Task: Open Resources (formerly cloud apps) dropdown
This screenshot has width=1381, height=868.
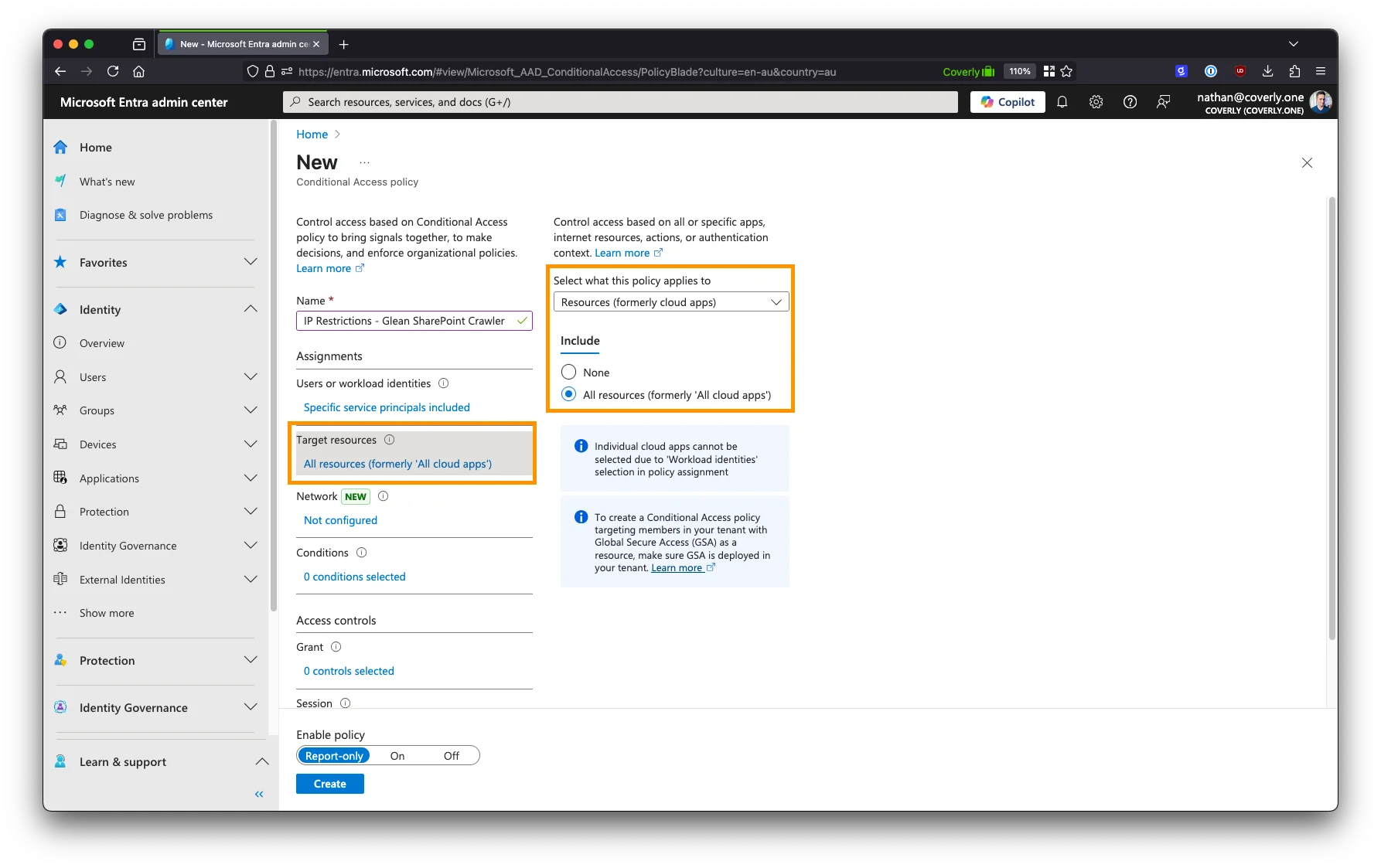Action: pyautogui.click(x=670, y=302)
